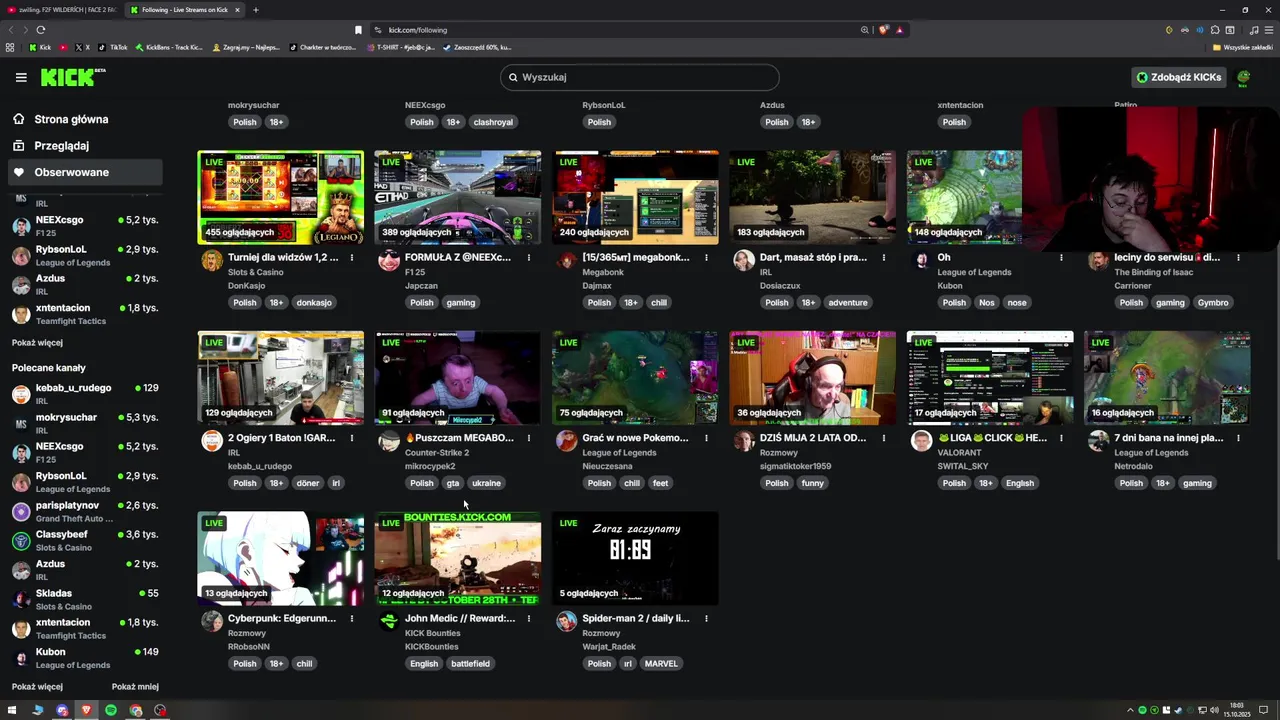Open parisplatynov in recommended channels
1280x720 pixels.
click(85, 512)
